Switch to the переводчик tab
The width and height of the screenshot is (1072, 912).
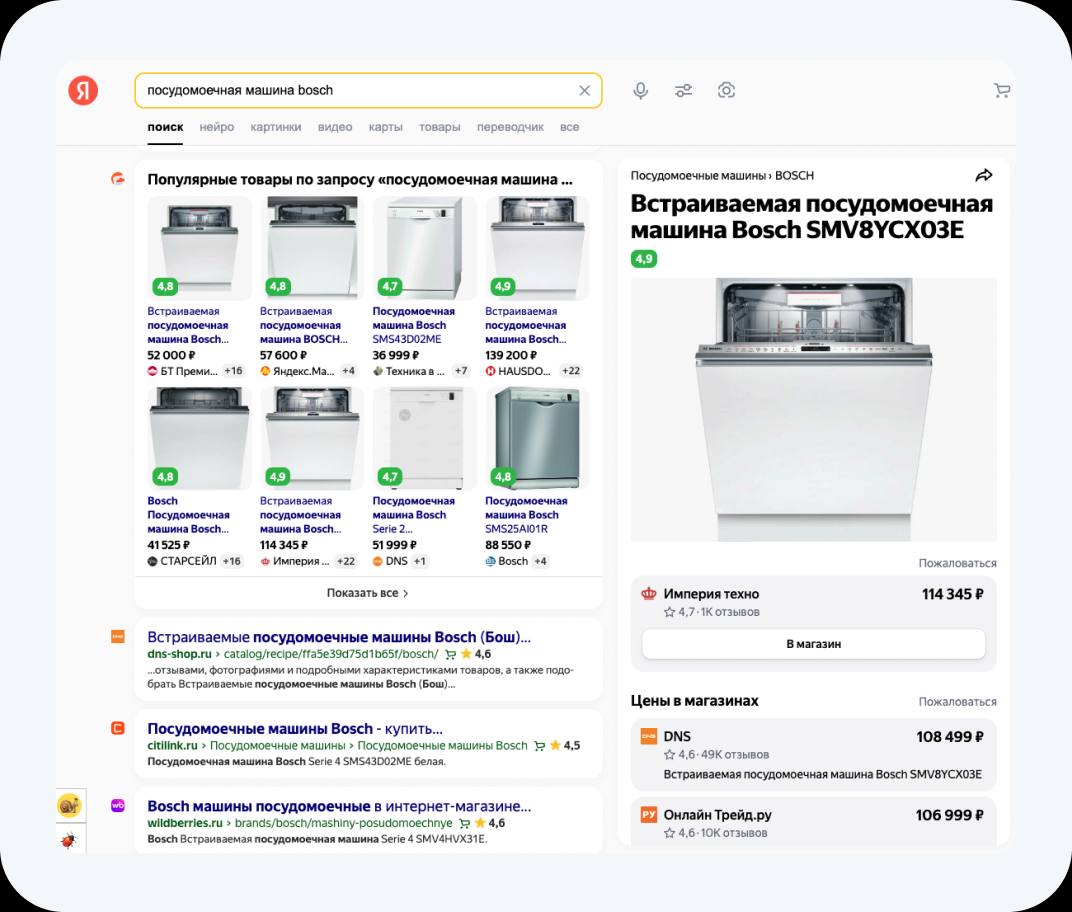pyautogui.click(x=510, y=127)
